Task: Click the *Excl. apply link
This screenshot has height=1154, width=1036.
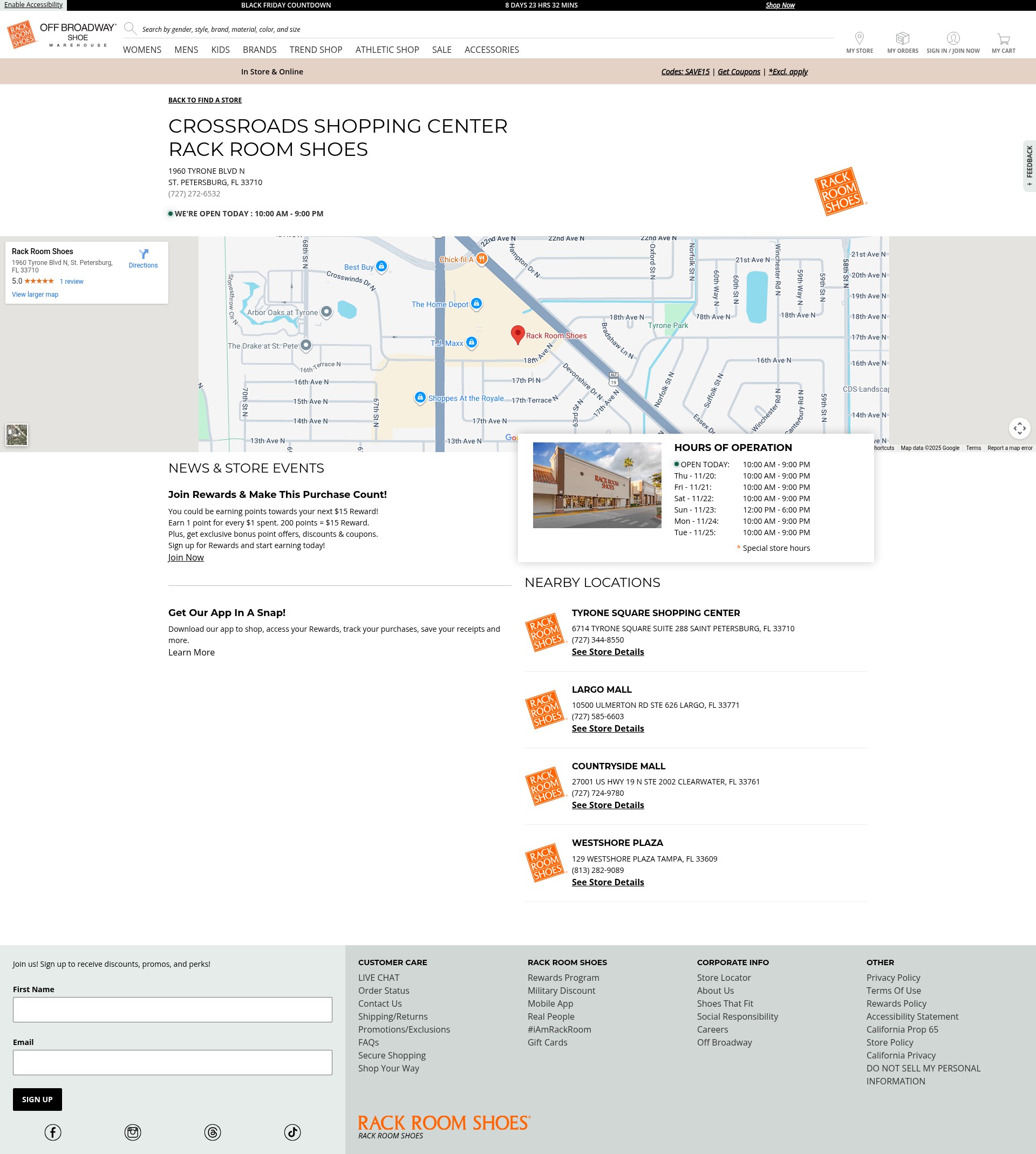Action: click(788, 72)
